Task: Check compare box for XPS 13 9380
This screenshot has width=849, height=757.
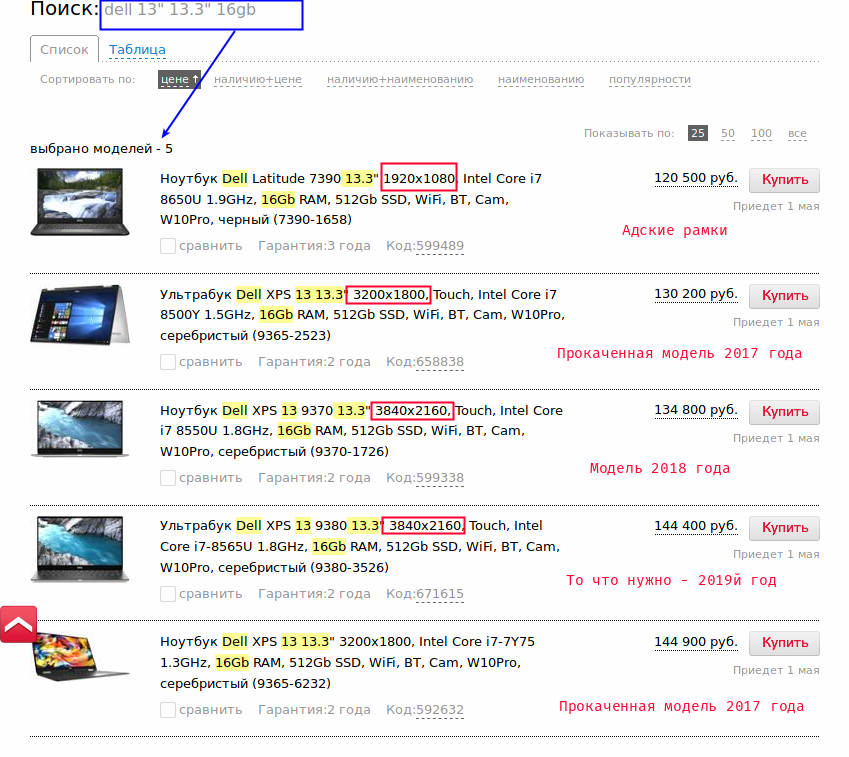Action: tap(168, 594)
